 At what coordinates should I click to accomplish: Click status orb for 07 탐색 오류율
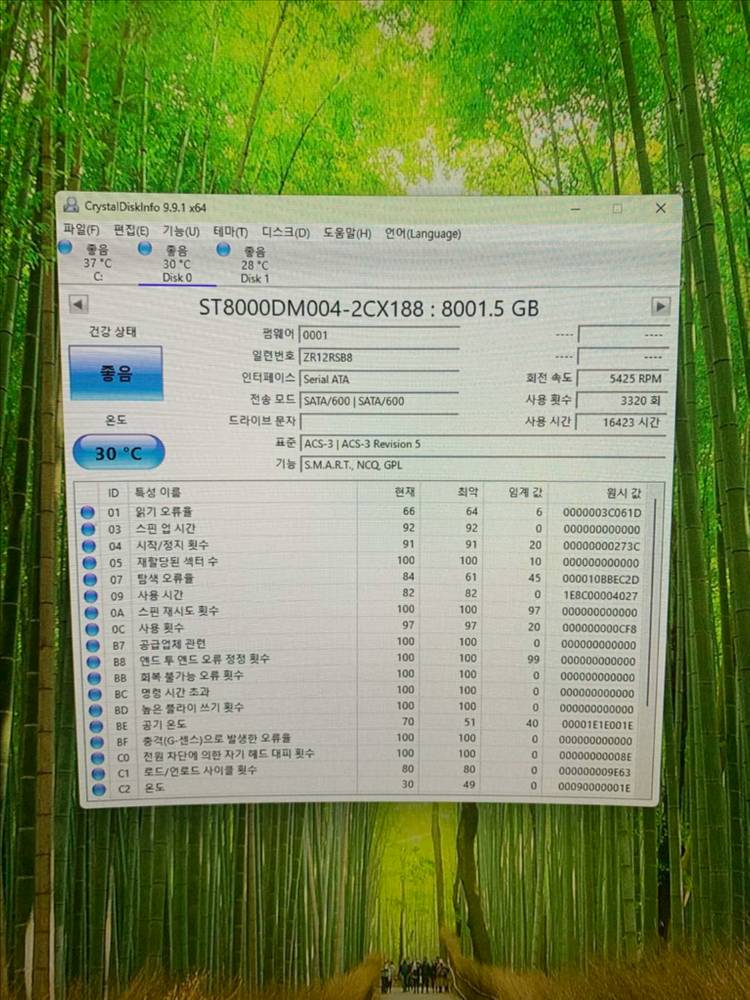click(91, 579)
